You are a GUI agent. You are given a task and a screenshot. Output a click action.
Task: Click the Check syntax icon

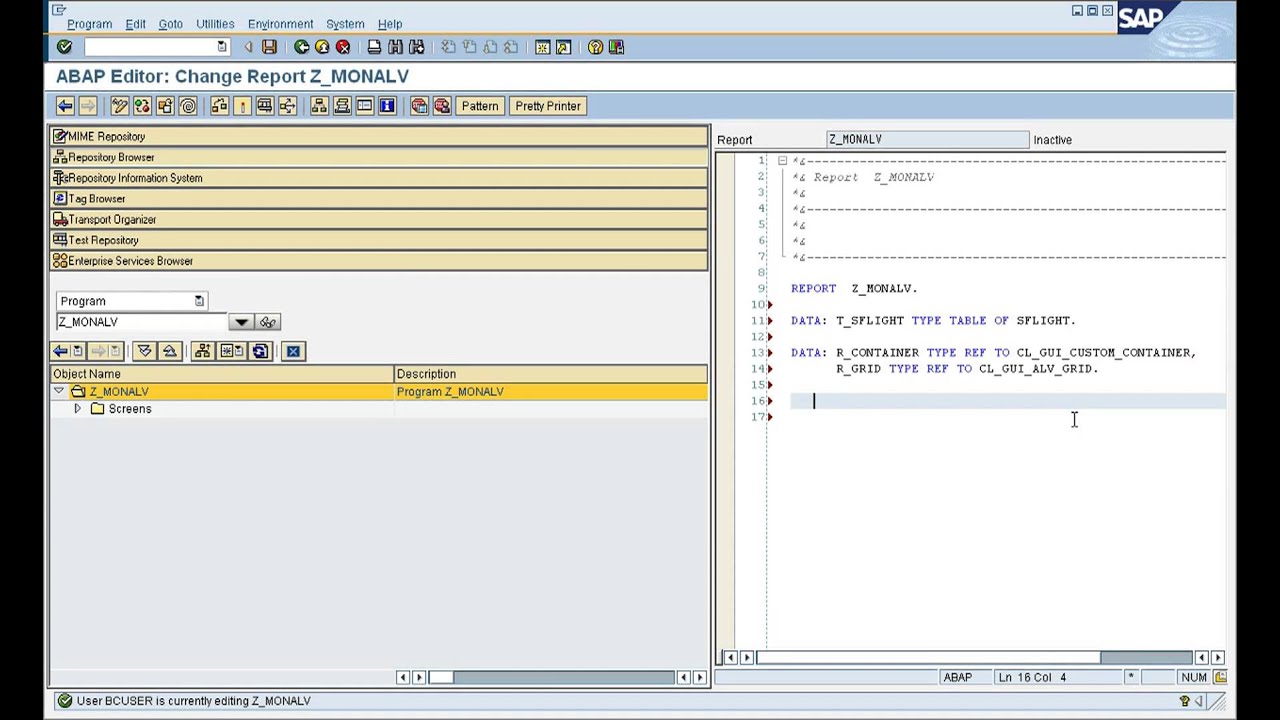[x=219, y=106]
